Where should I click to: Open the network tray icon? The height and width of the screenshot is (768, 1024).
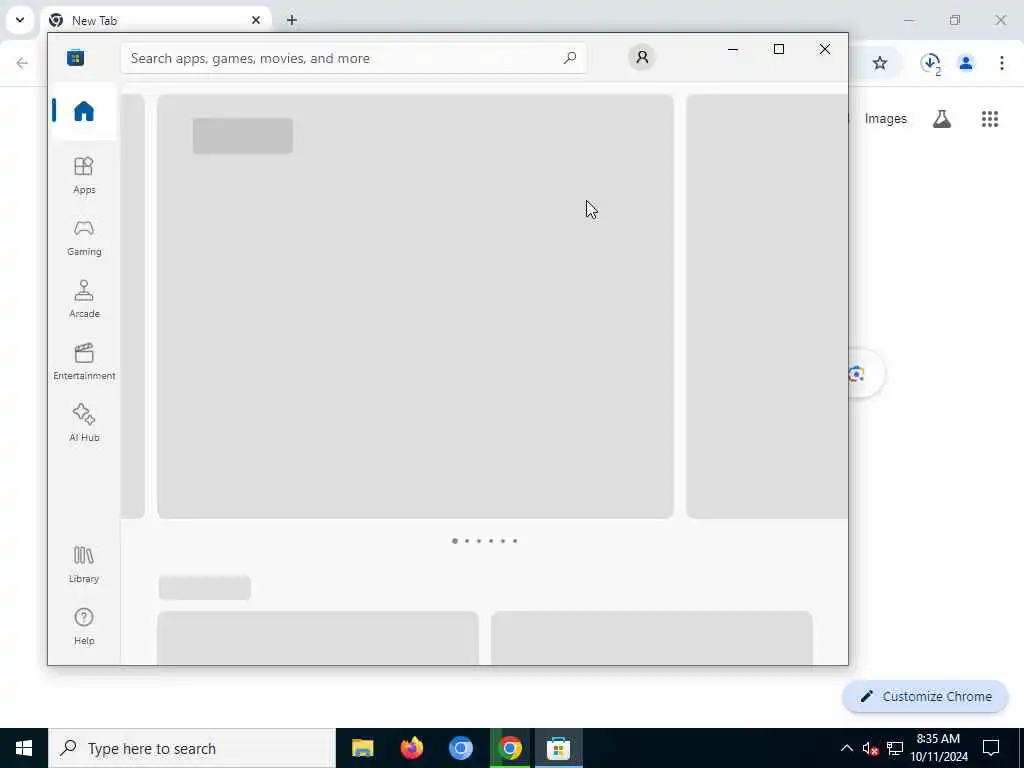(895, 748)
